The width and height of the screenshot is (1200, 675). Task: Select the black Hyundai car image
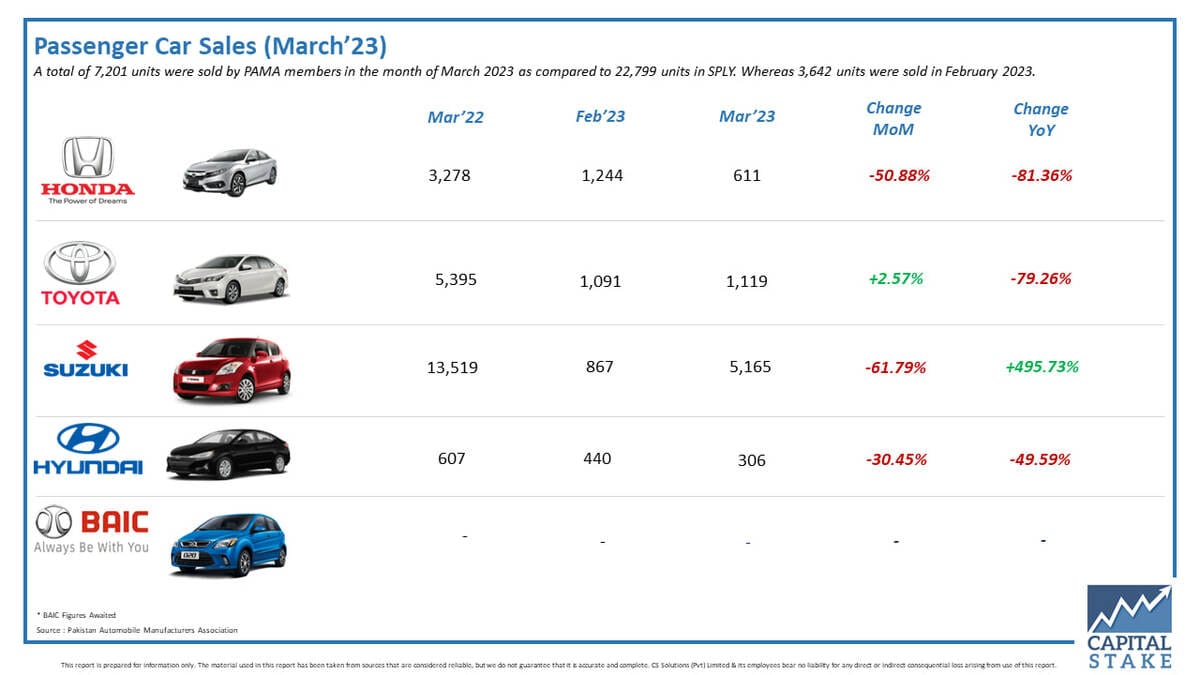tap(227, 455)
